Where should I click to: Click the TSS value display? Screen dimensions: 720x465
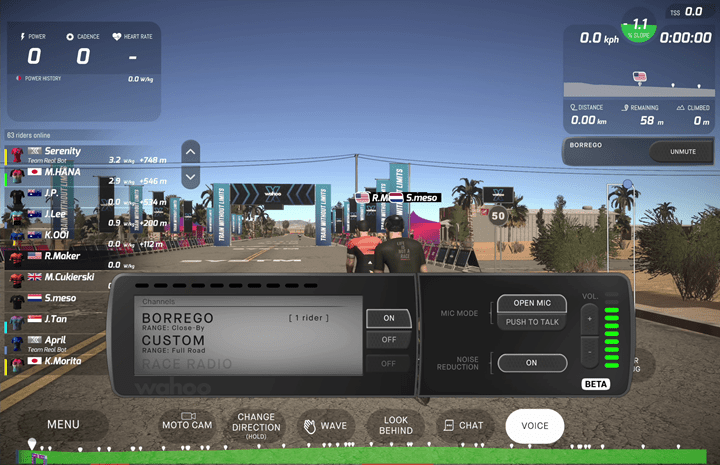click(x=686, y=11)
